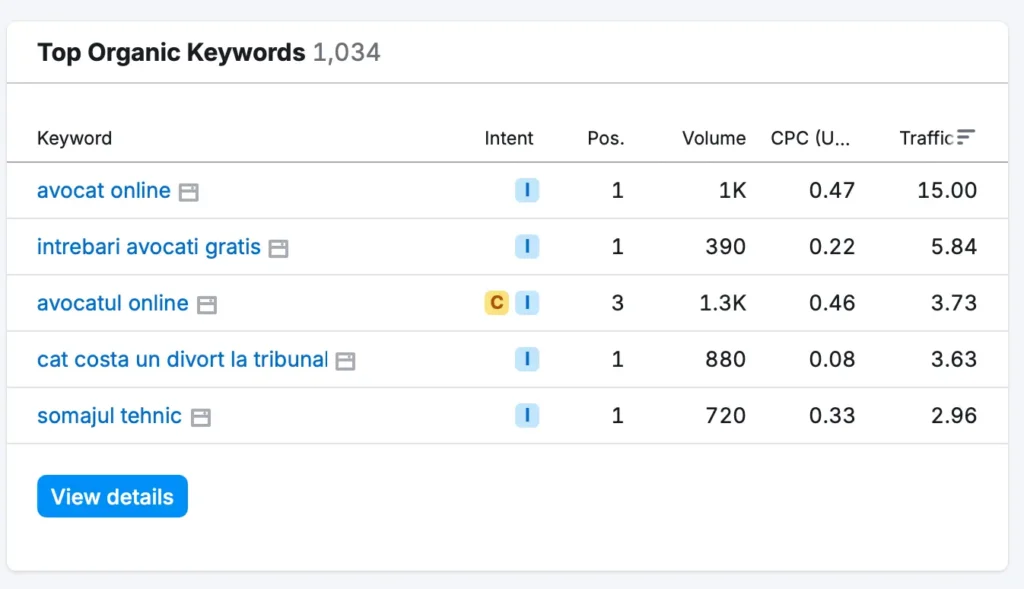The image size is (1024, 589).
Task: Click the Pos. column header
Action: point(605,138)
